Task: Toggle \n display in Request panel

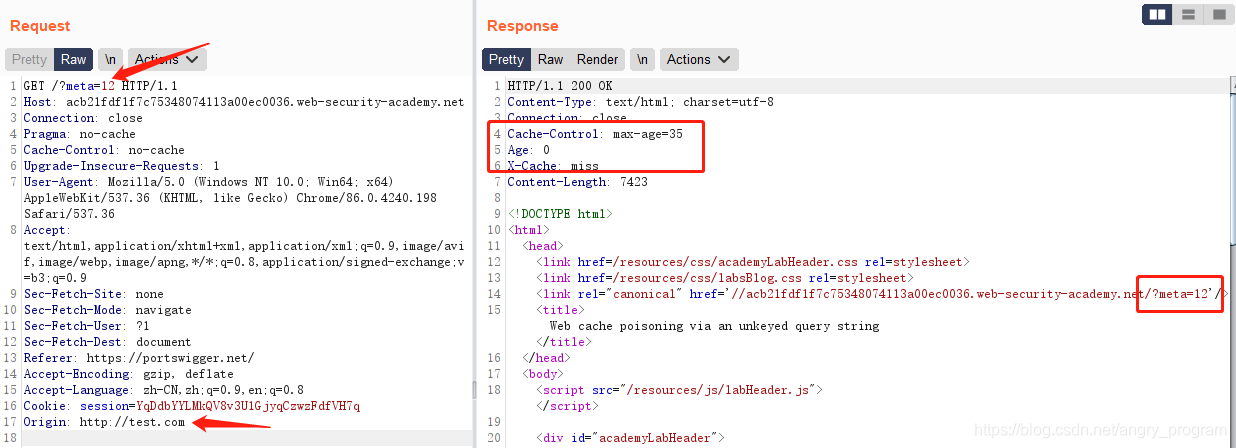Action: 110,60
